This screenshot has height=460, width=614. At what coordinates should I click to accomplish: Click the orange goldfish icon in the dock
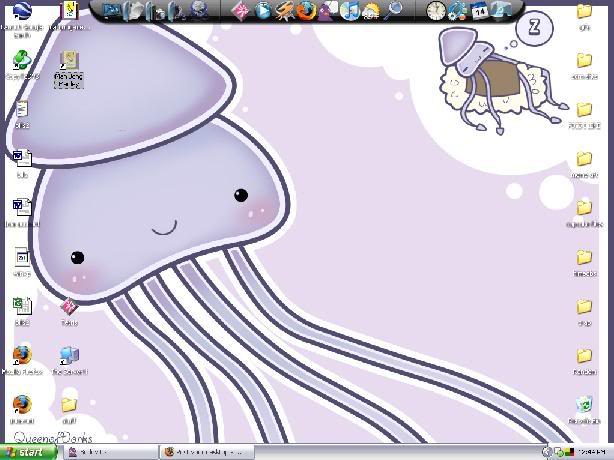[x=284, y=11]
